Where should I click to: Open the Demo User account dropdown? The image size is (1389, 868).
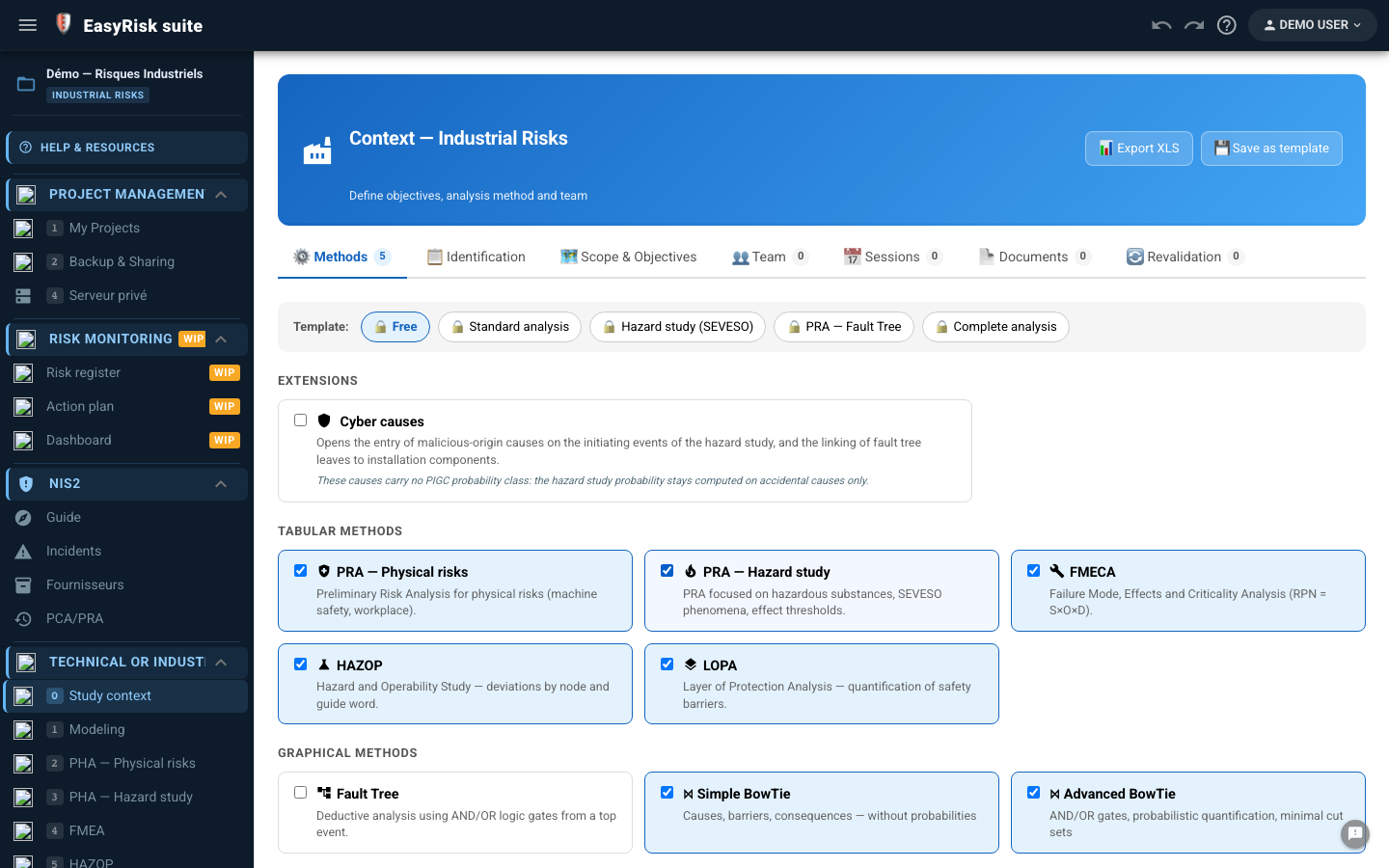coord(1313,25)
